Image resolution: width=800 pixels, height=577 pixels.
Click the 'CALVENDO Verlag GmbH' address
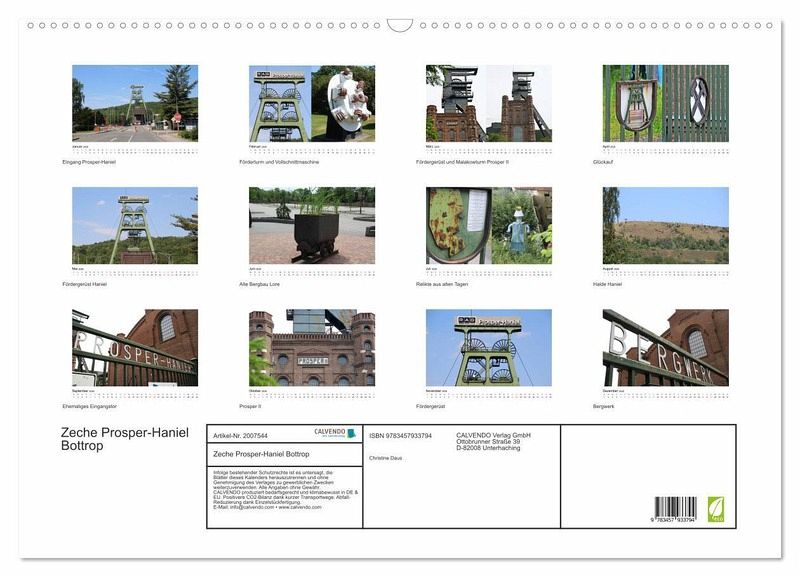[x=493, y=441]
